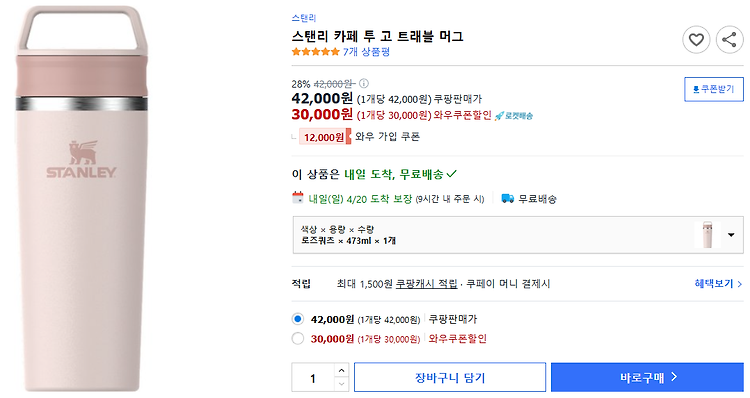
Task: Click the 쿠폰받기 coupon button
Action: pos(714,89)
